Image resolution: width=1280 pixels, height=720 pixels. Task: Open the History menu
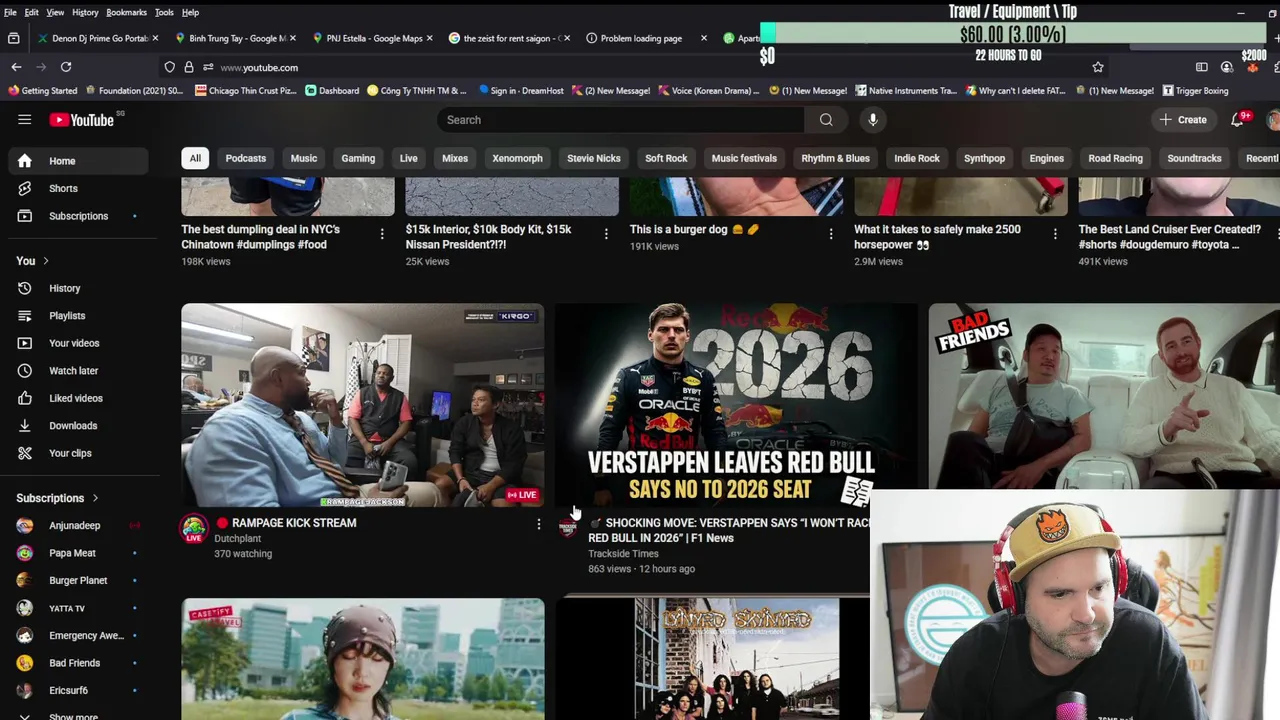pyautogui.click(x=85, y=12)
